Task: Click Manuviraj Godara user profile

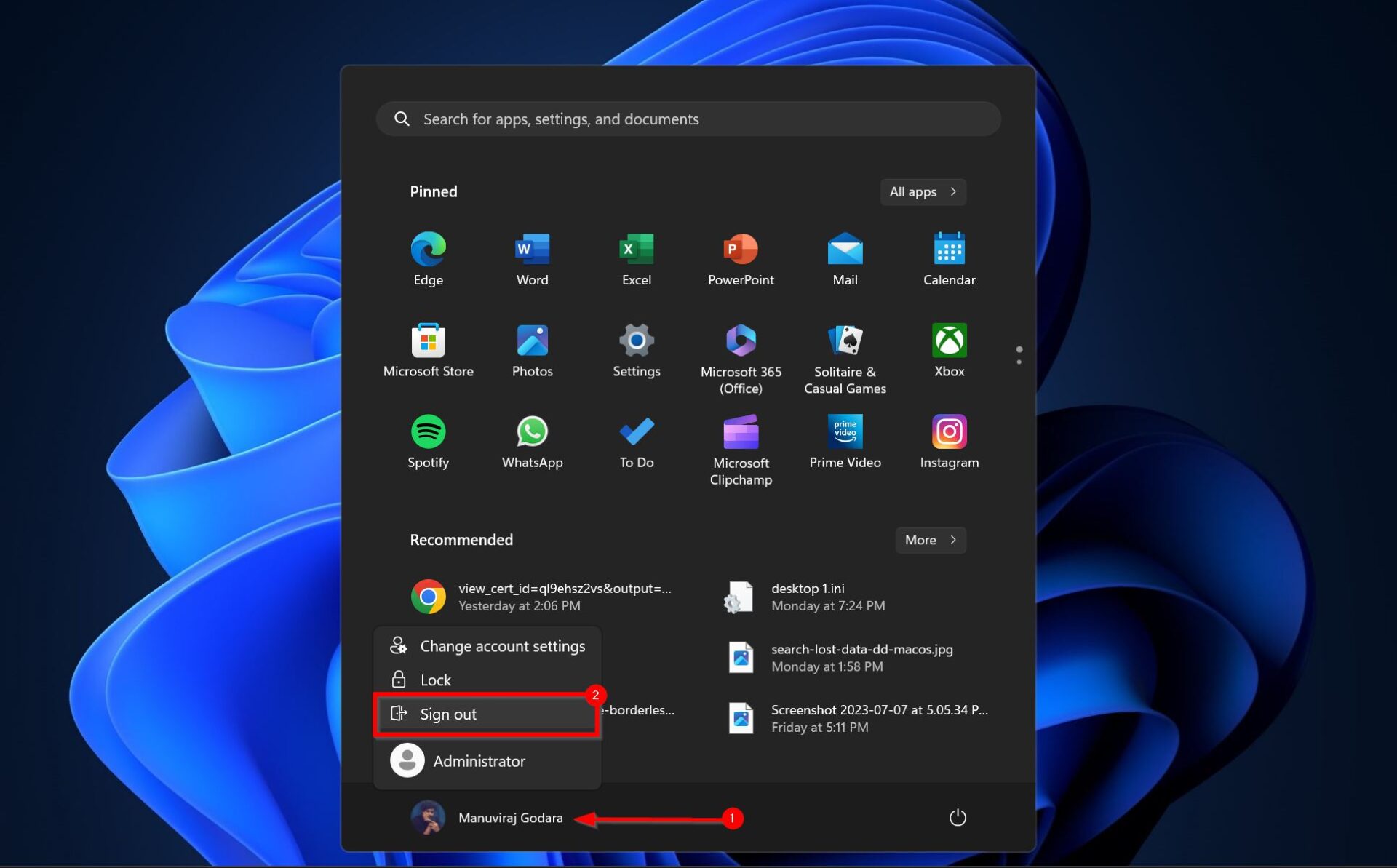Action: click(x=487, y=817)
